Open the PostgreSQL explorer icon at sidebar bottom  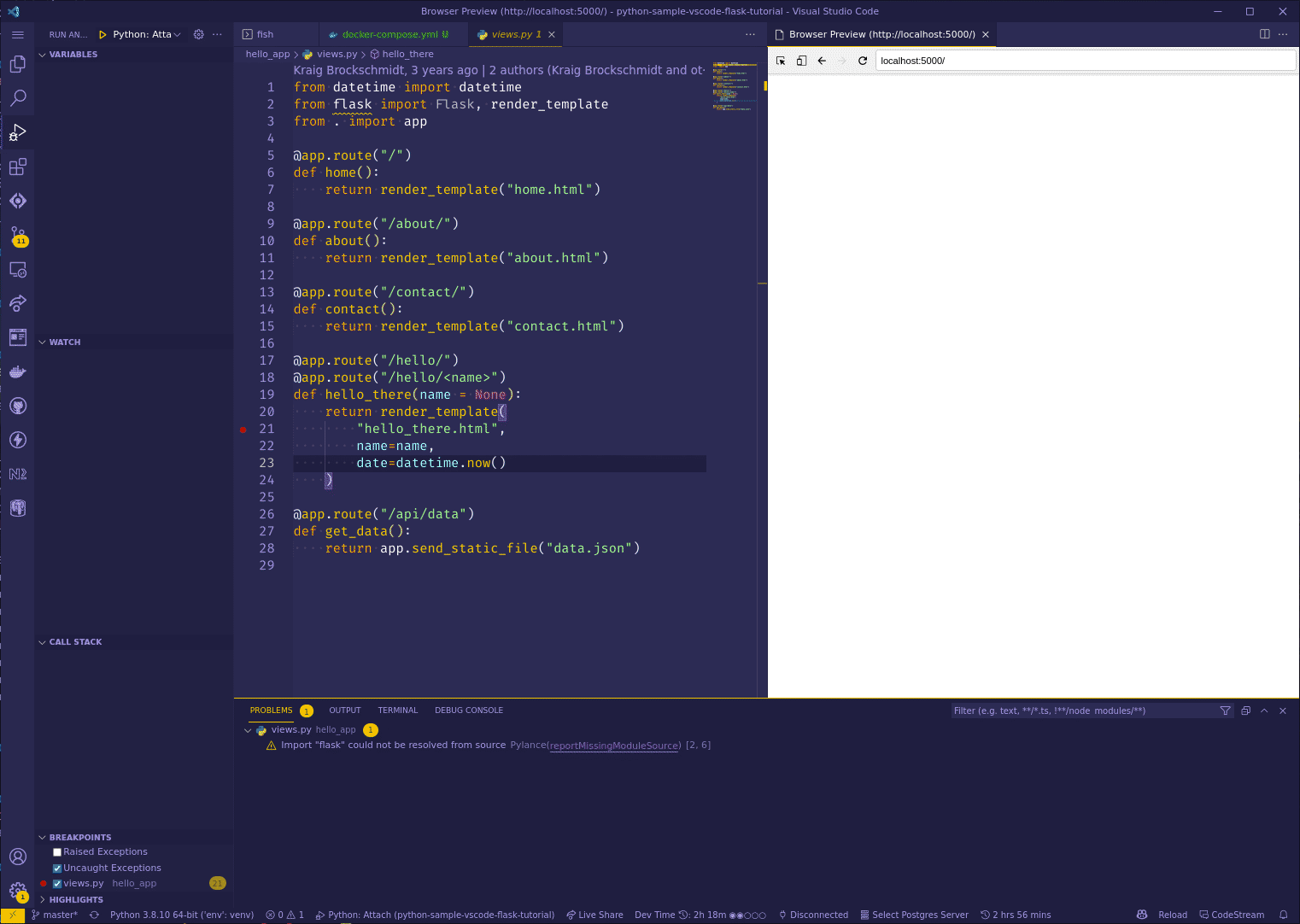tap(18, 508)
